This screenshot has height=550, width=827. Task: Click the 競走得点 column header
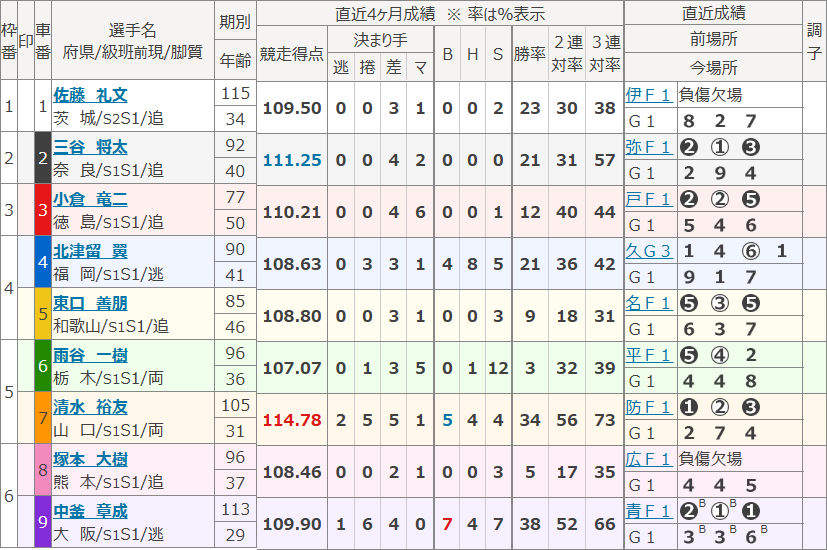(292, 54)
